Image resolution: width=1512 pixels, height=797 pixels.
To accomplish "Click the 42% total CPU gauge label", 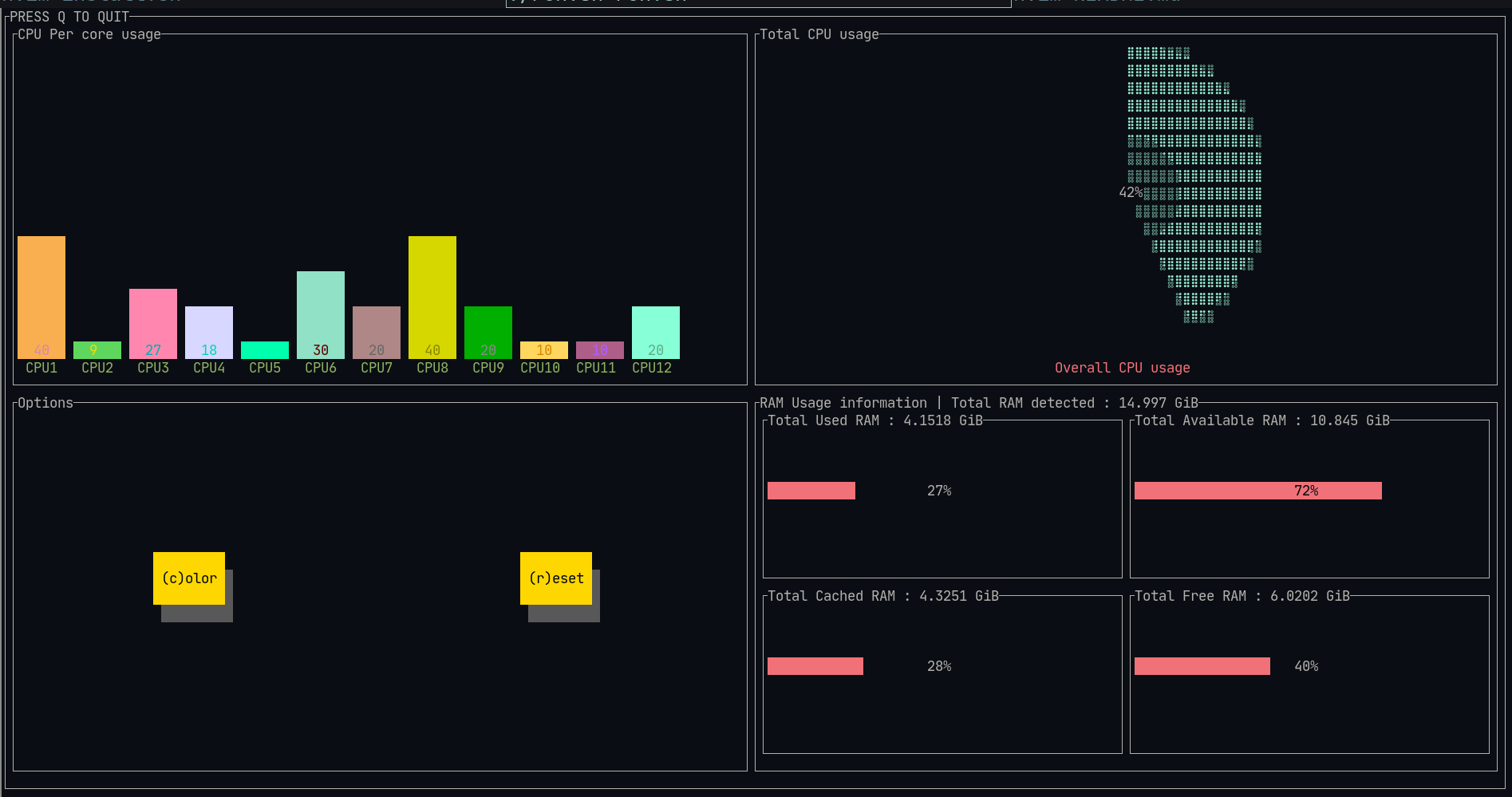I will (x=1131, y=192).
